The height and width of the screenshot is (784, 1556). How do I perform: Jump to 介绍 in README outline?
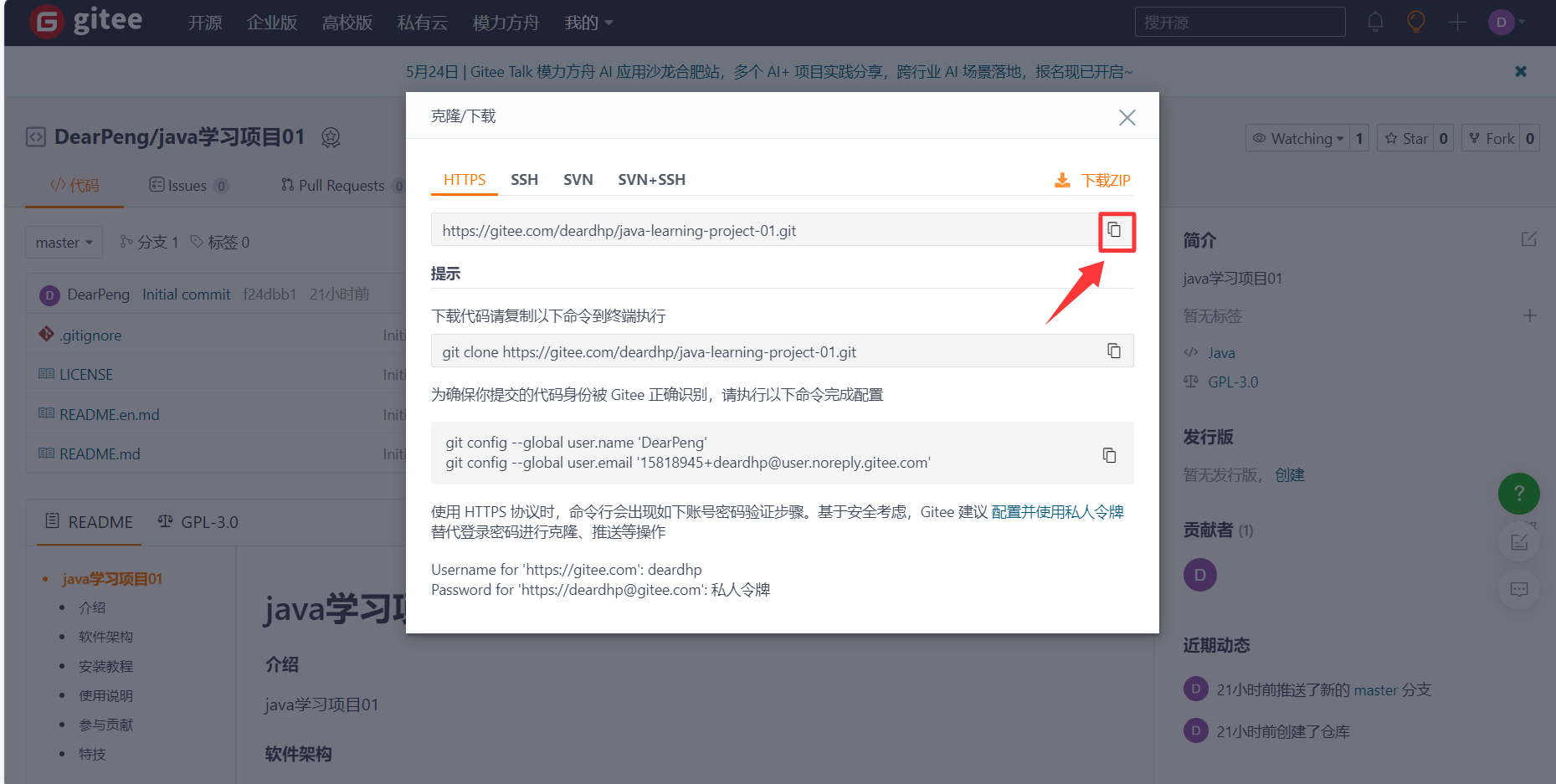[92, 607]
